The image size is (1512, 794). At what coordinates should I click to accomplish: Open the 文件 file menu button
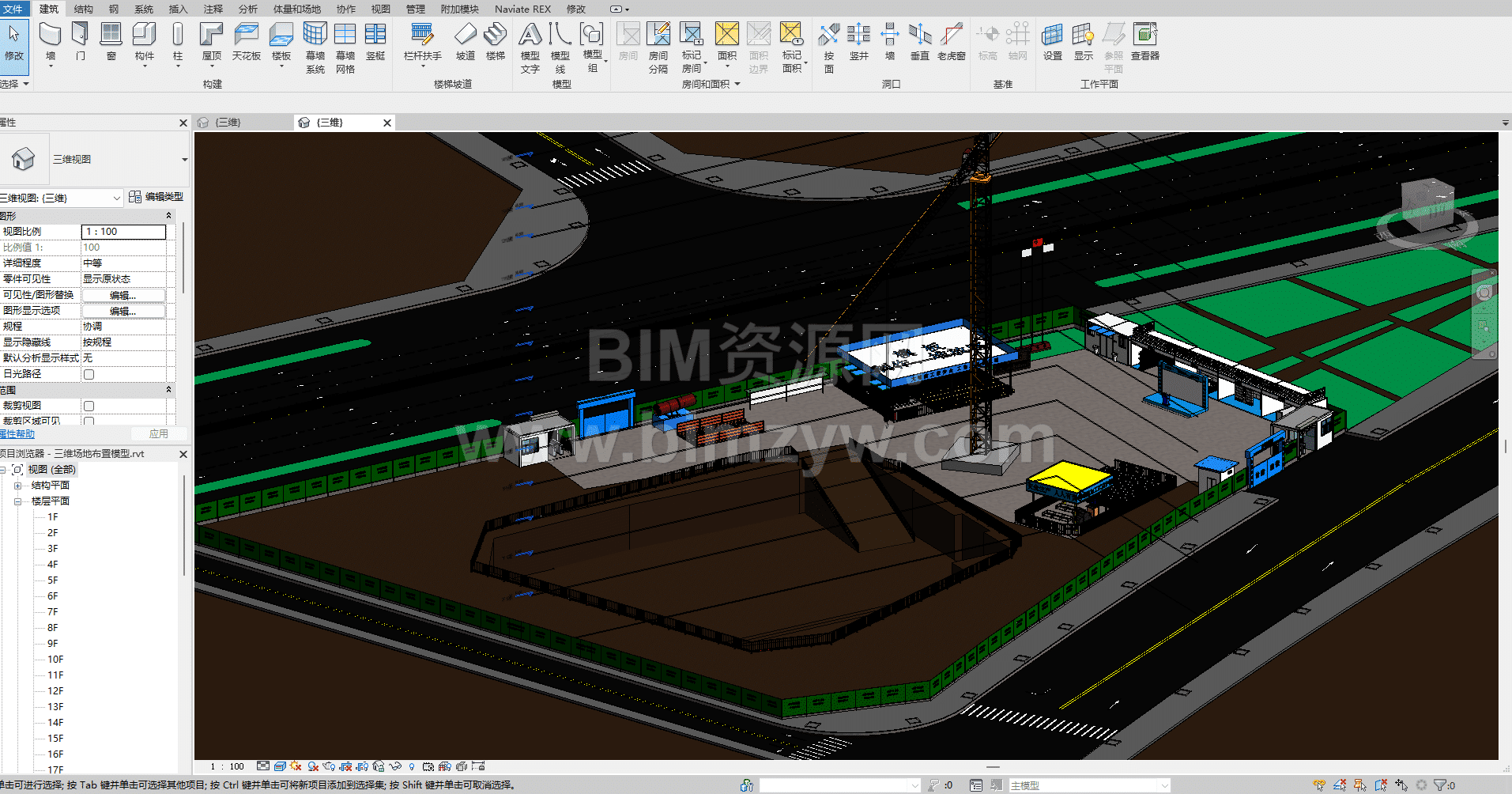tap(13, 9)
